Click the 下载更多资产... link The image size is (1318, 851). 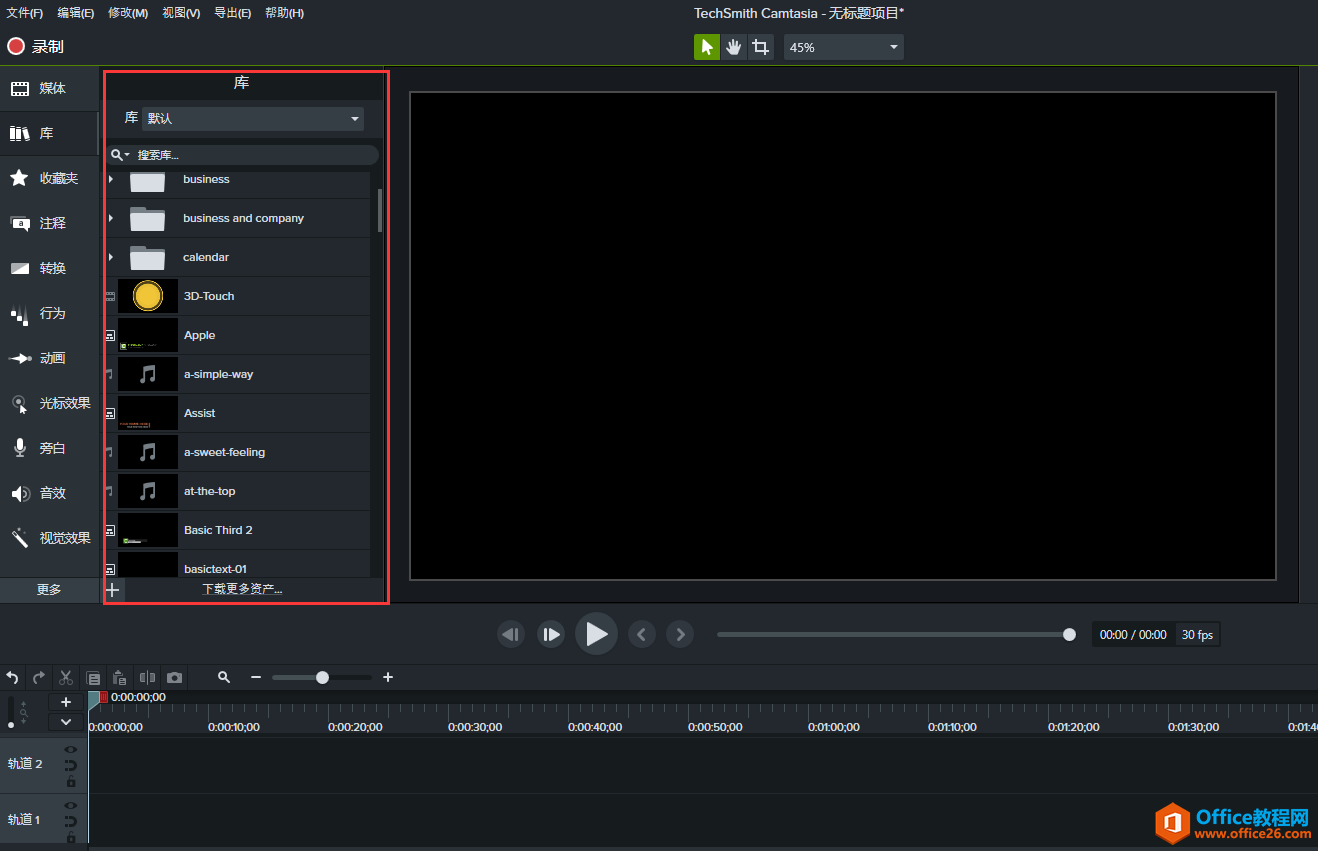[x=242, y=590]
